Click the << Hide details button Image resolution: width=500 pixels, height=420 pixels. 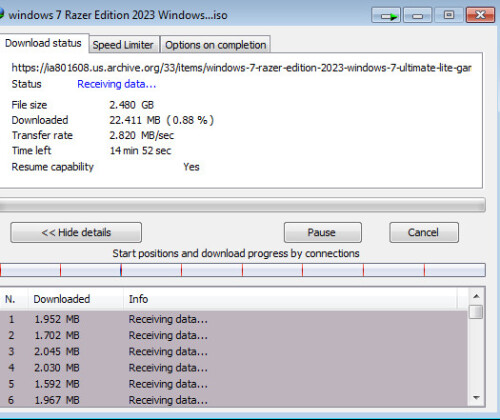click(76, 232)
